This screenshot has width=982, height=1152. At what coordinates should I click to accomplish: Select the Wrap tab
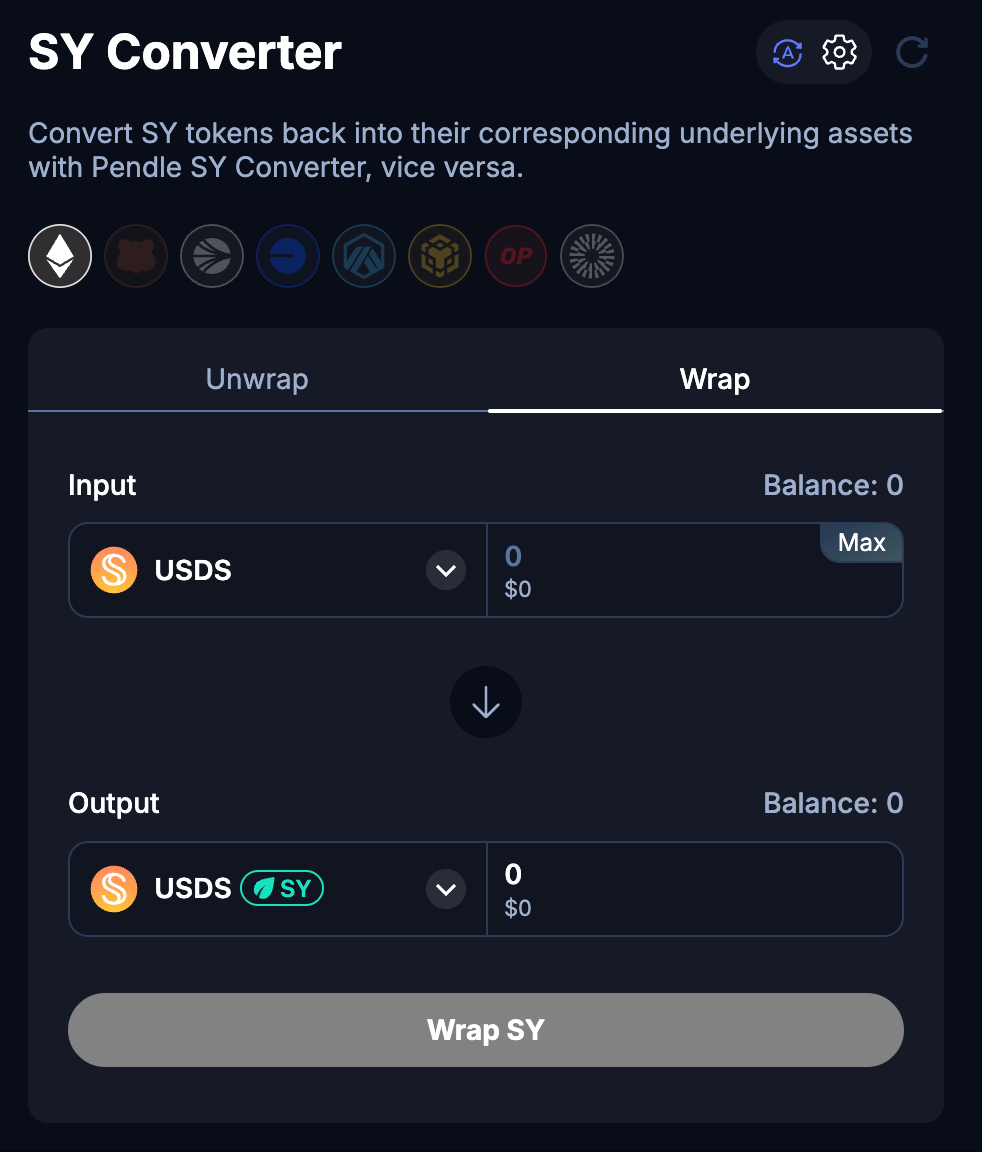[x=715, y=379]
